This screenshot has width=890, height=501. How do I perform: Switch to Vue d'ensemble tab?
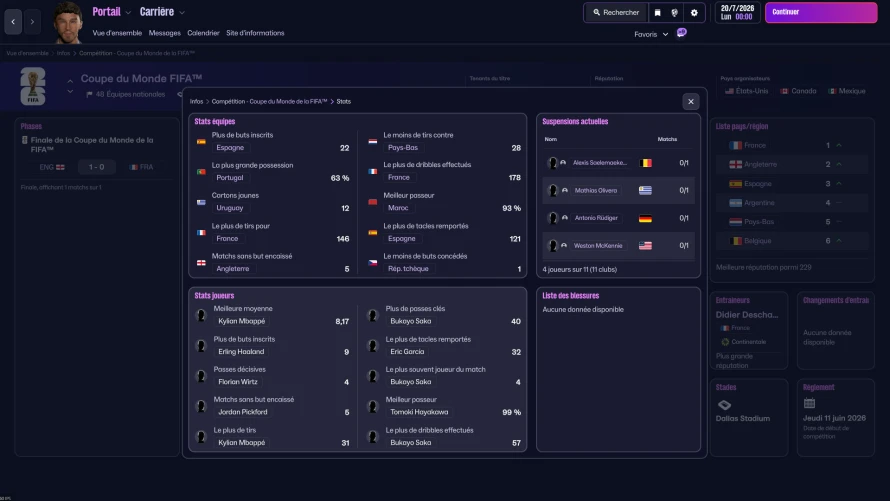117,33
